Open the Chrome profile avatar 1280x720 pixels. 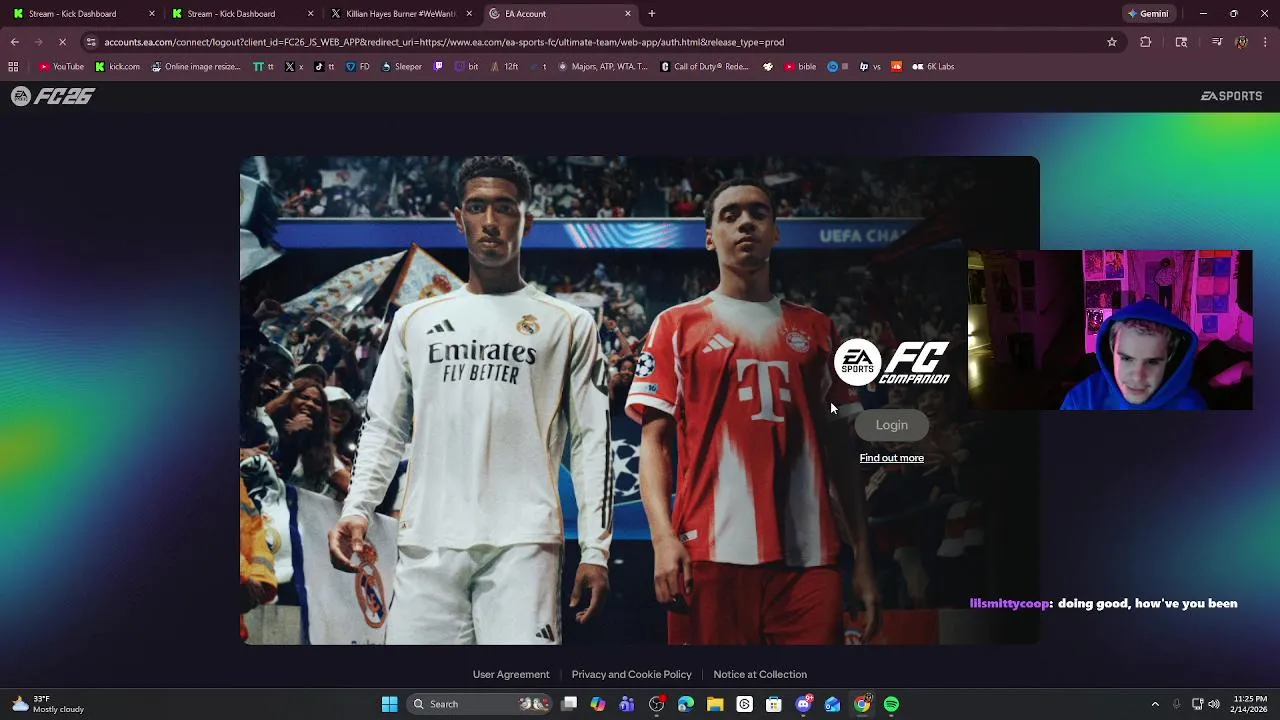[x=1241, y=42]
